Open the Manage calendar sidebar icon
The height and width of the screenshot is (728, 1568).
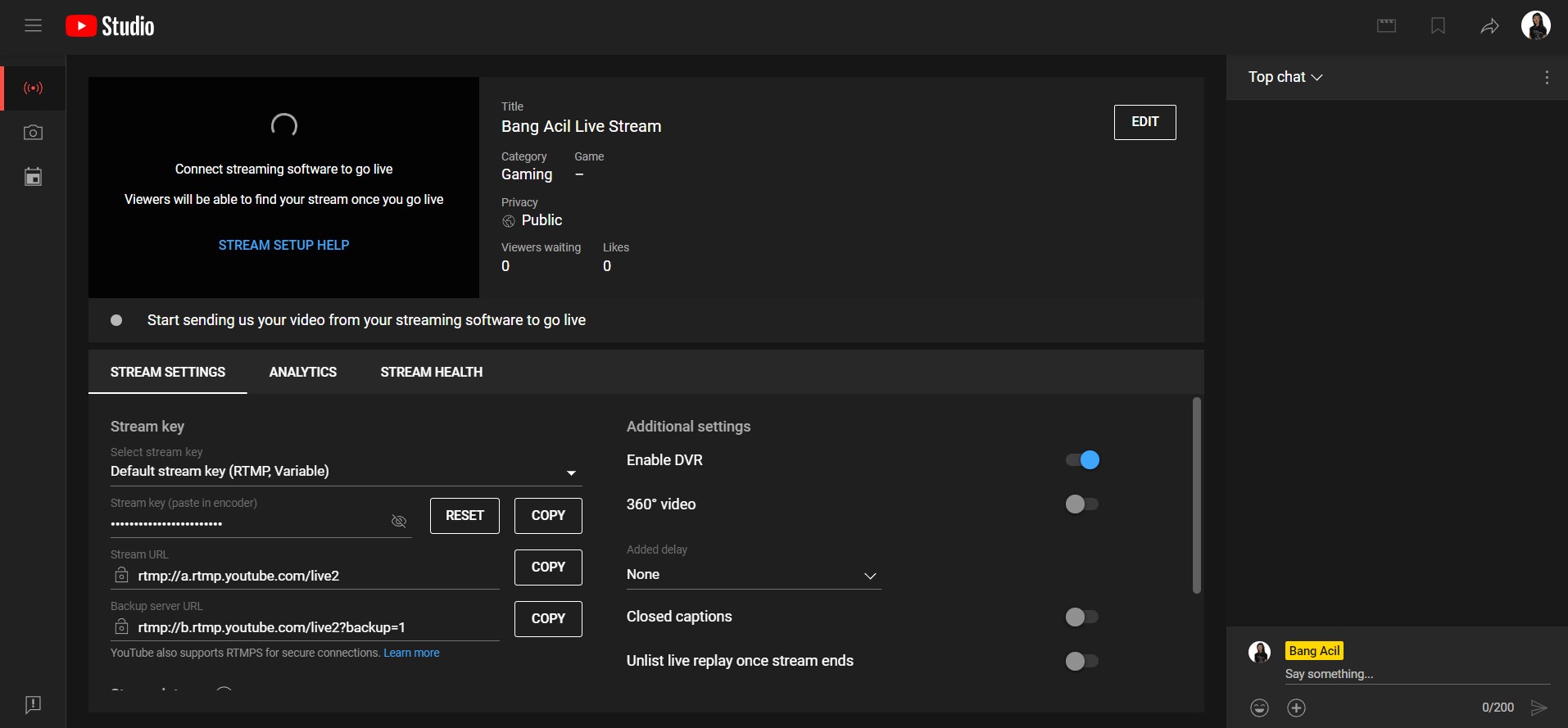[33, 177]
